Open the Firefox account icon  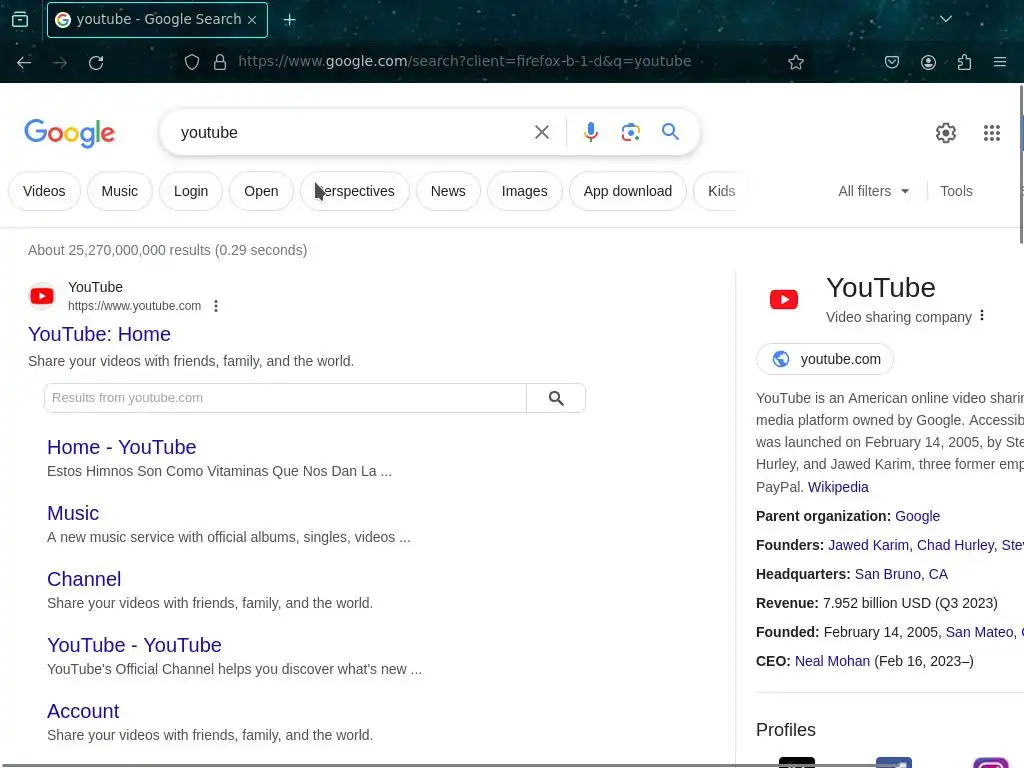[928, 62]
